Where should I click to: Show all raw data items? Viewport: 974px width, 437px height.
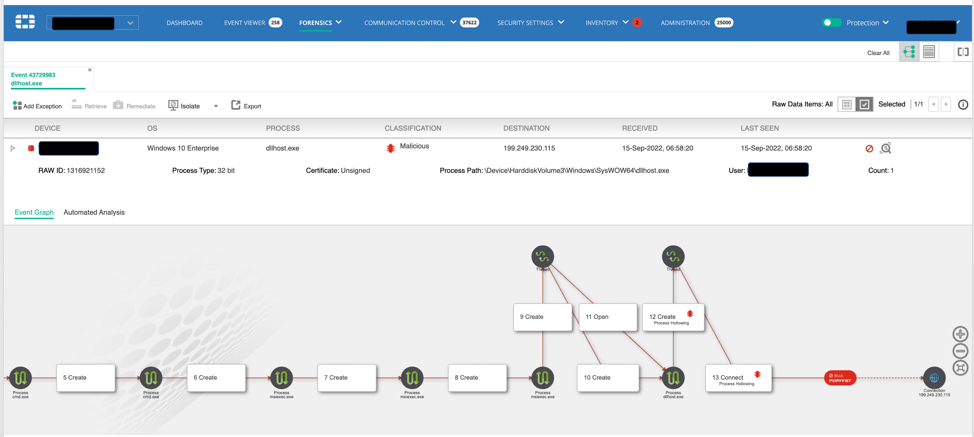tap(846, 104)
